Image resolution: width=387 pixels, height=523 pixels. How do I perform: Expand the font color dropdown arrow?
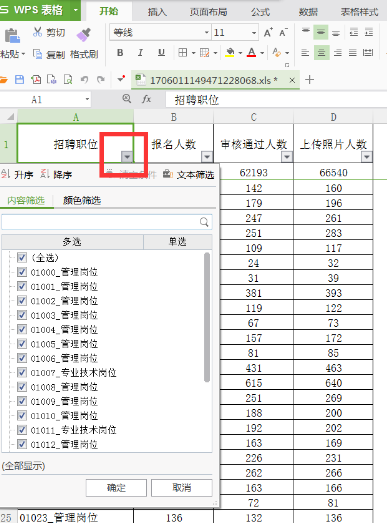262,53
